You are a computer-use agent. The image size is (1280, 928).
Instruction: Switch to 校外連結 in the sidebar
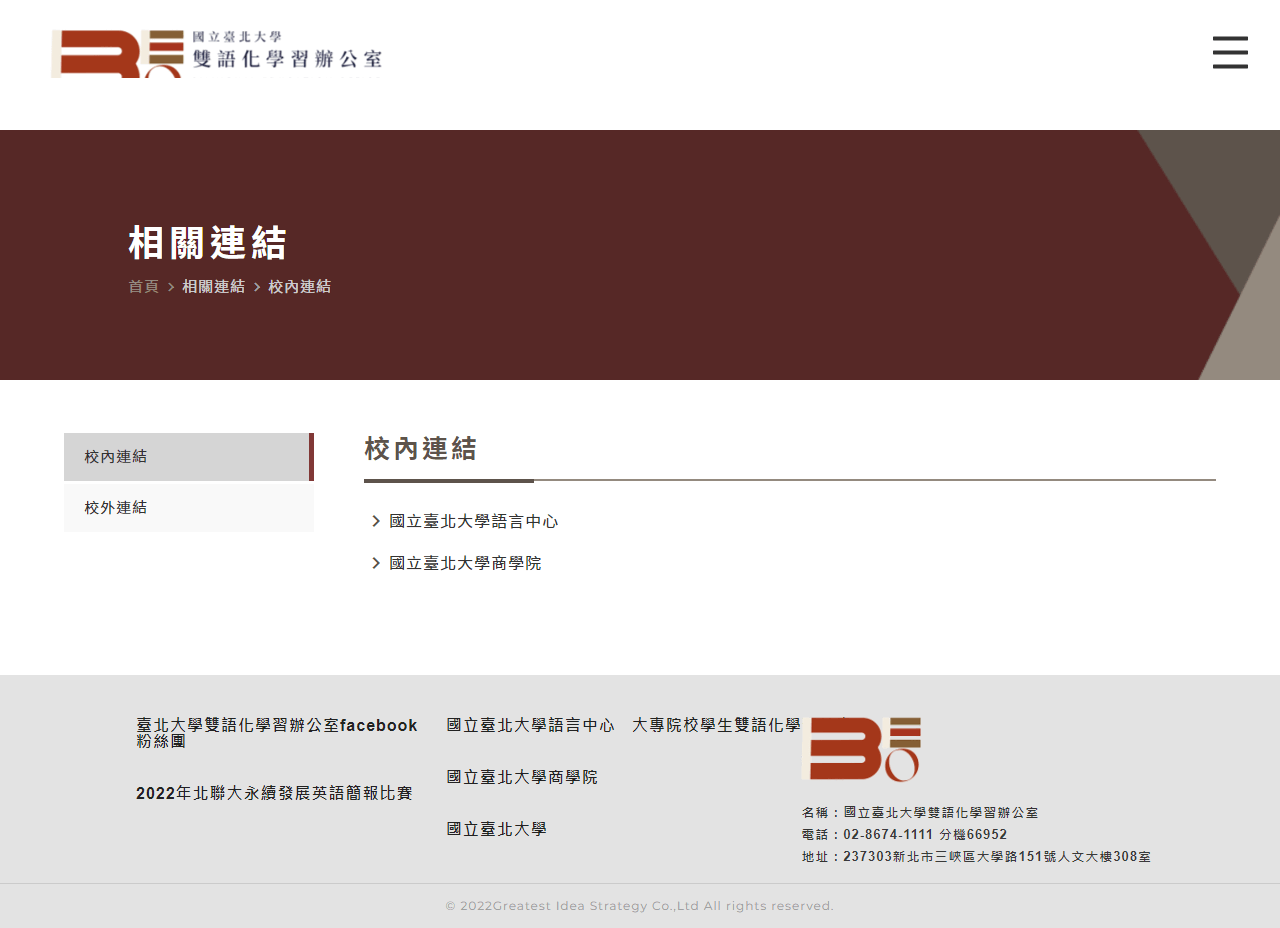pyautogui.click(x=189, y=508)
